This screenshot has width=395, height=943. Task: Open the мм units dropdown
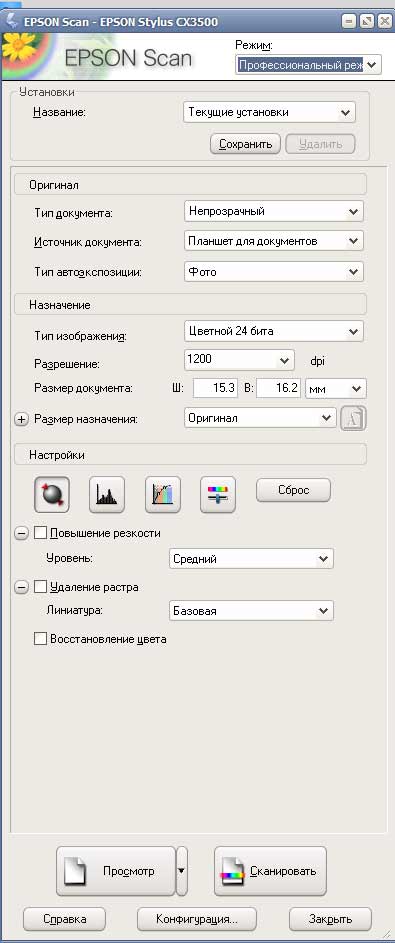pos(336,389)
